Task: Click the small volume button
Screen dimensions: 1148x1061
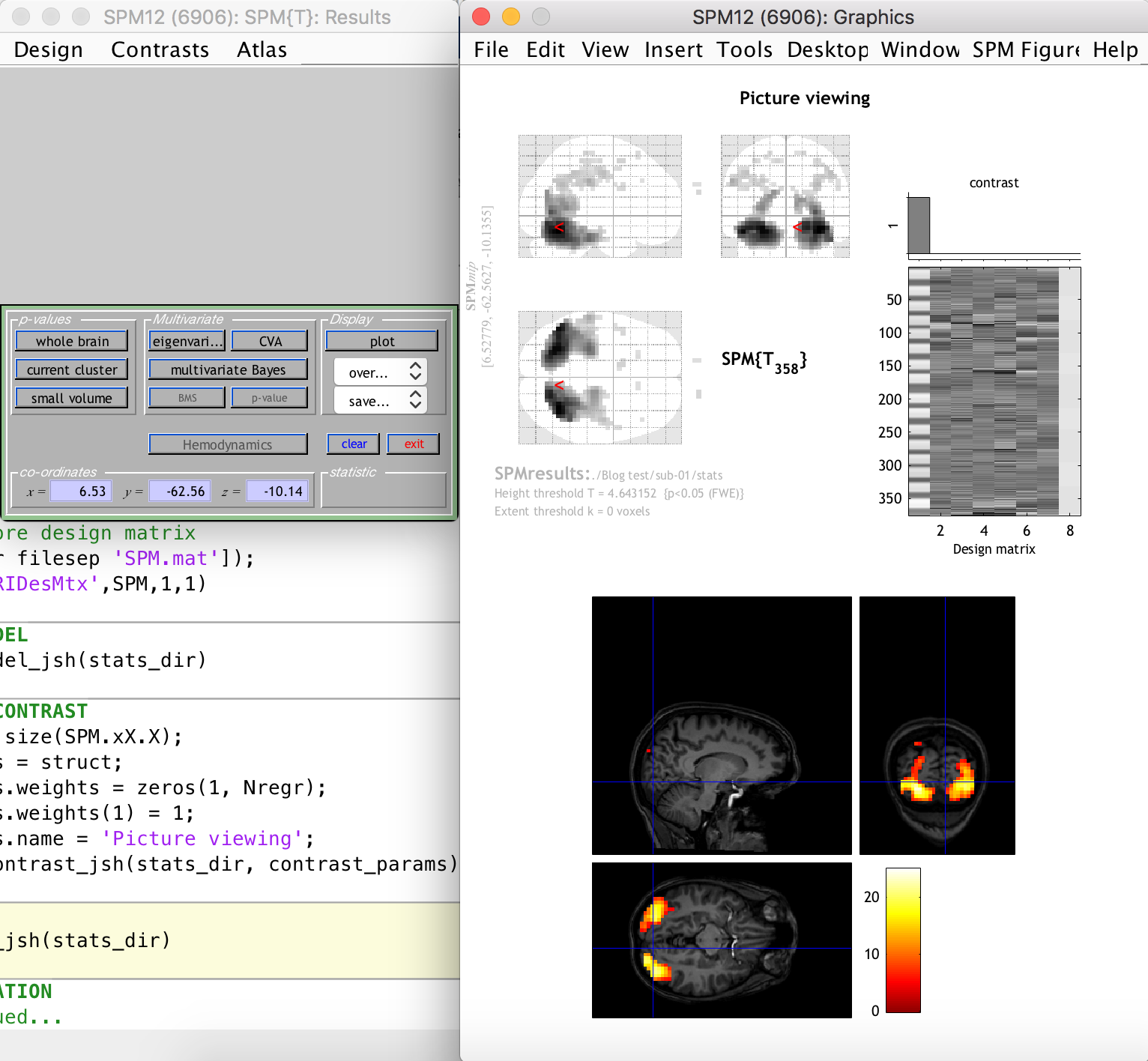Action: point(72,398)
